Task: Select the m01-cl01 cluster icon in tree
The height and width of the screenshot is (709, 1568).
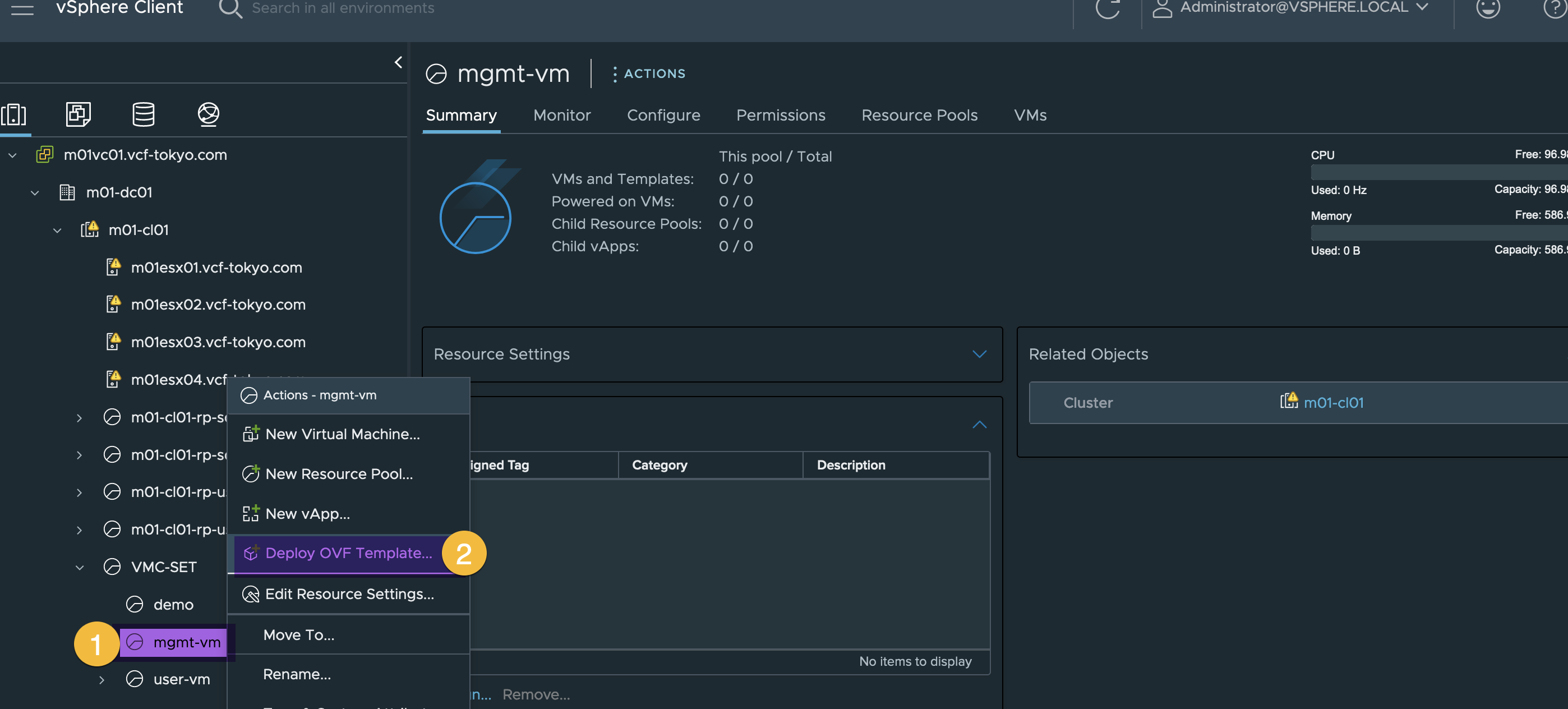Action: tap(90, 230)
